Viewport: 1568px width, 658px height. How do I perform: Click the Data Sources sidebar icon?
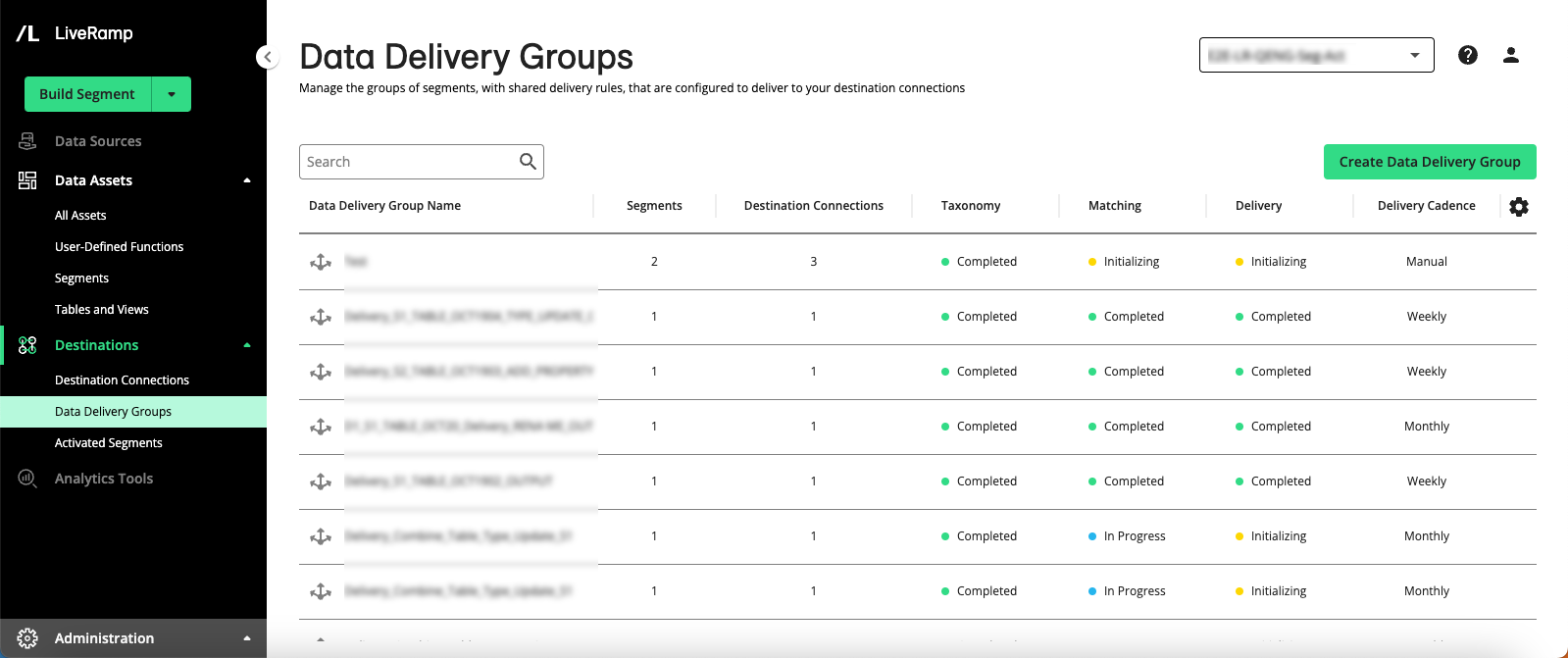point(27,141)
